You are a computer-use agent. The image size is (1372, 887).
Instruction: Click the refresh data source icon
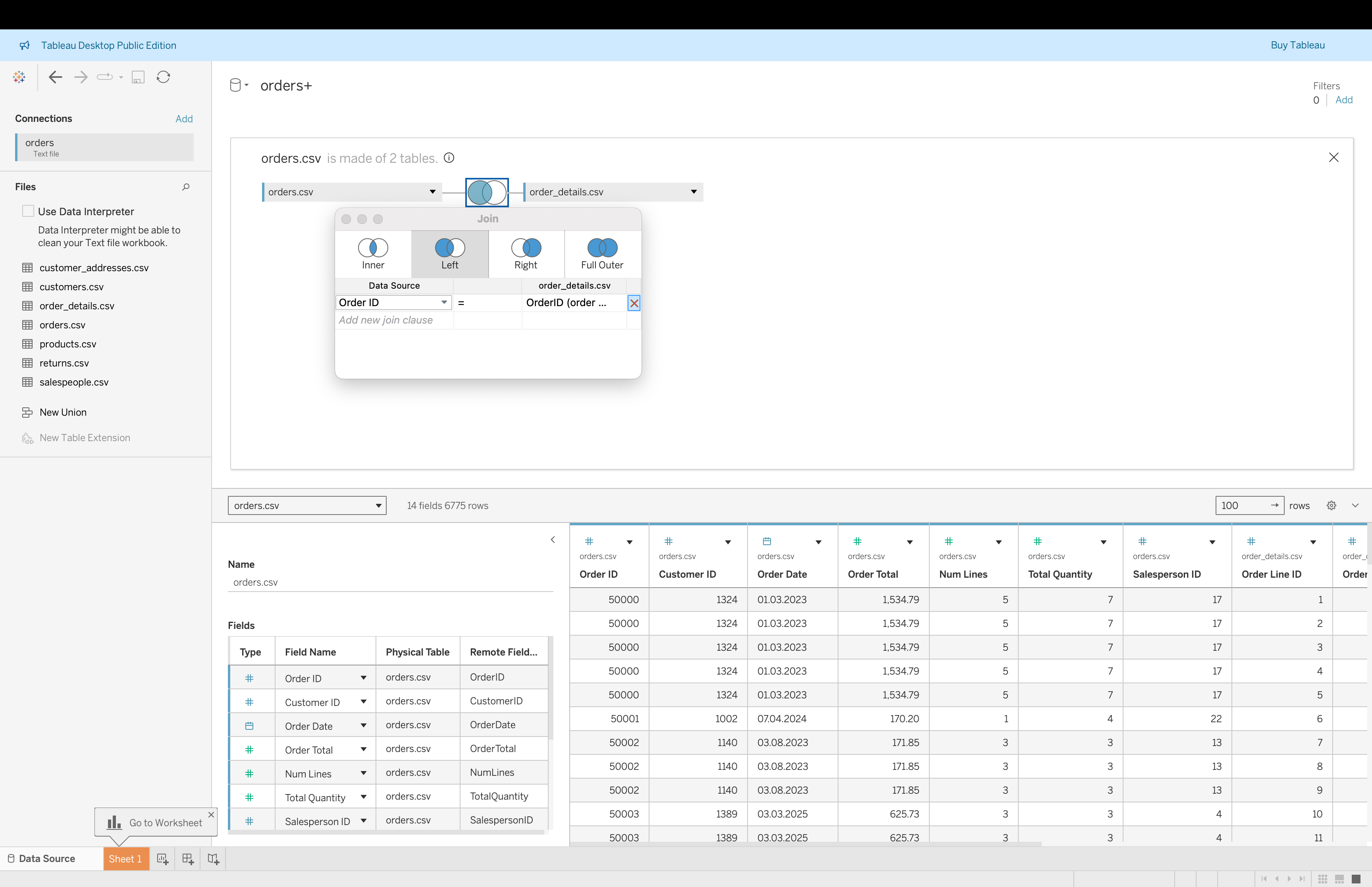tap(164, 77)
